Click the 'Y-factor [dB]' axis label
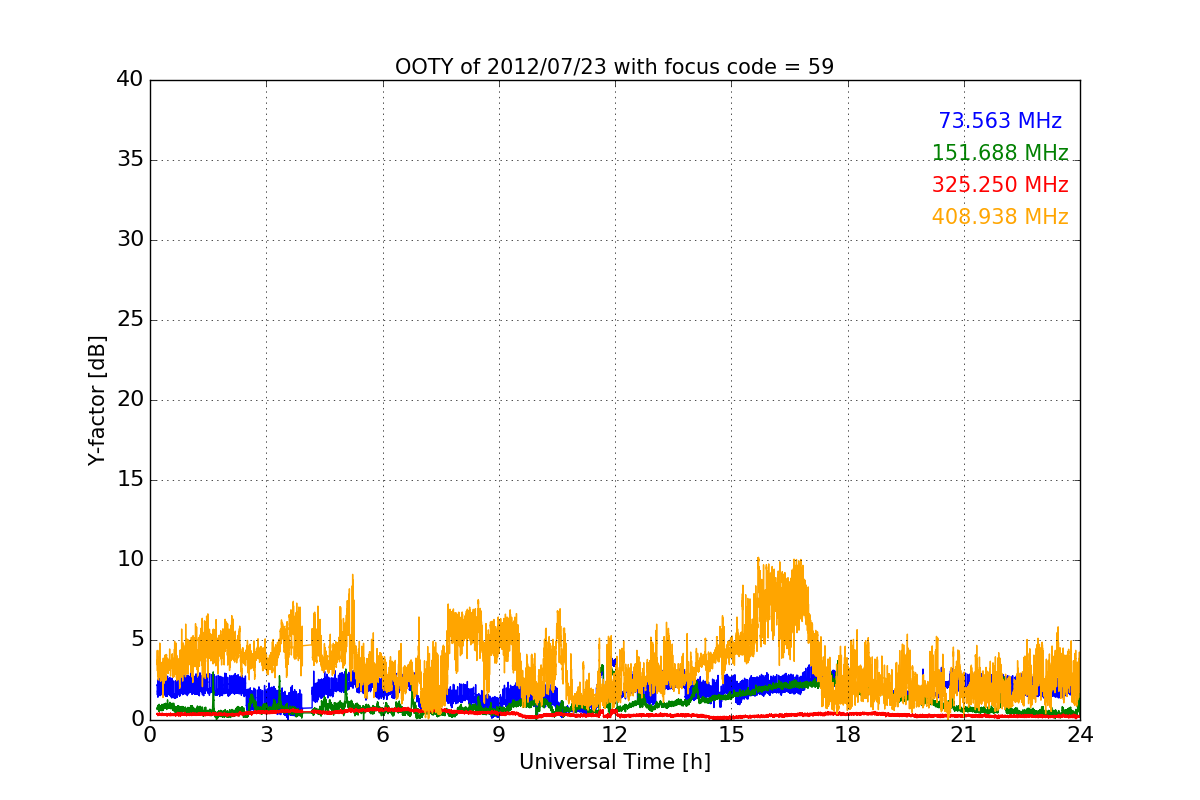 point(96,400)
